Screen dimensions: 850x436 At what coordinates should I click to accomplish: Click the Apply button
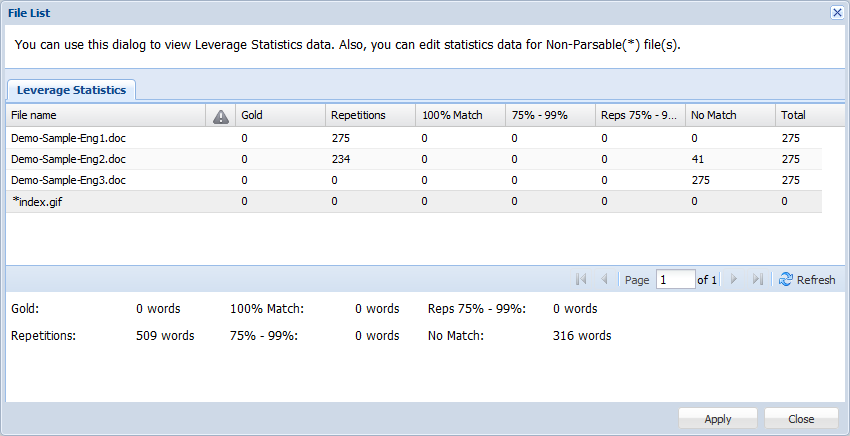717,419
